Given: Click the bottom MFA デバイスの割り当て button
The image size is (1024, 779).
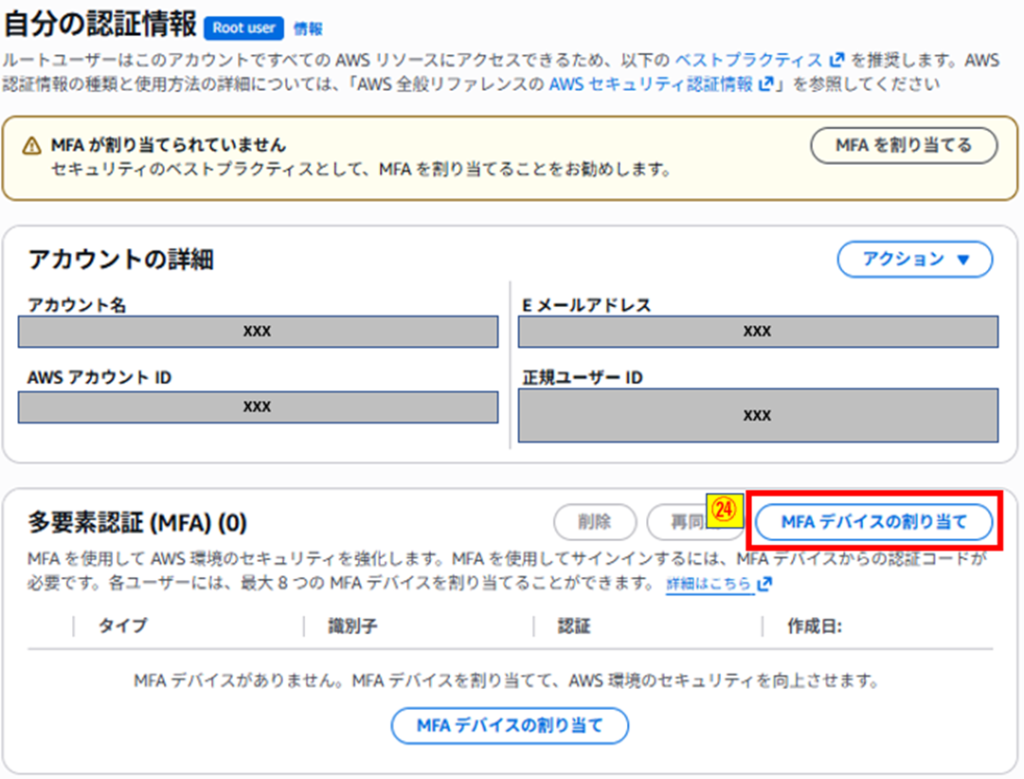Looking at the screenshot, I should click(509, 726).
